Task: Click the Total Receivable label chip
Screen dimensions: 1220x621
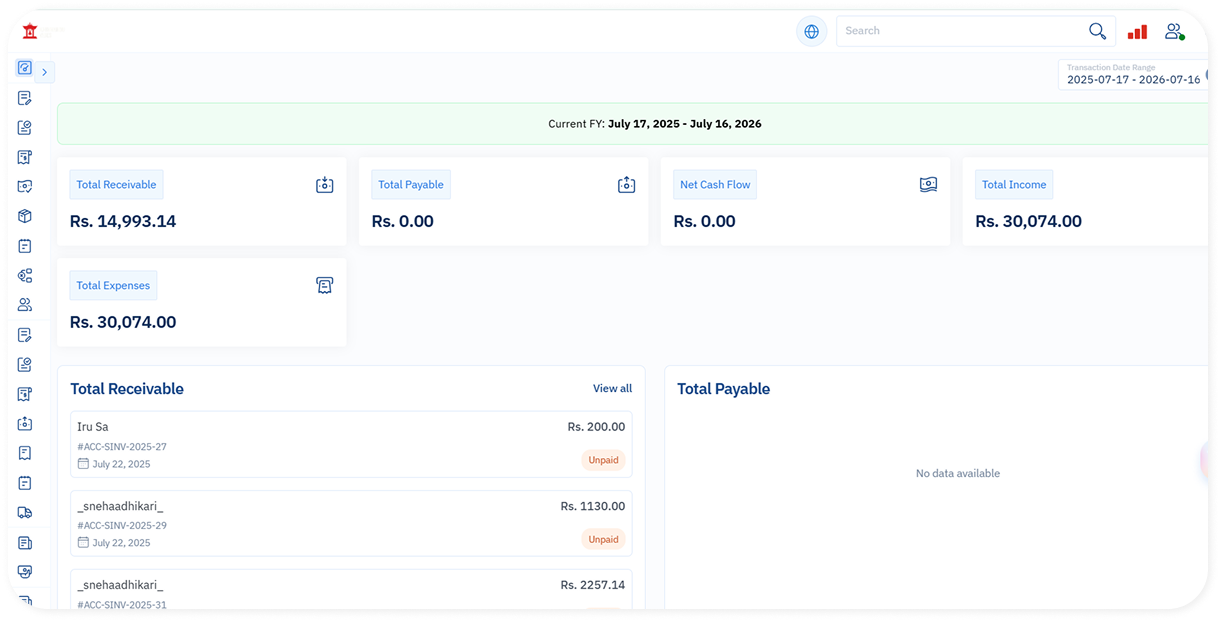Action: pyautogui.click(x=116, y=185)
